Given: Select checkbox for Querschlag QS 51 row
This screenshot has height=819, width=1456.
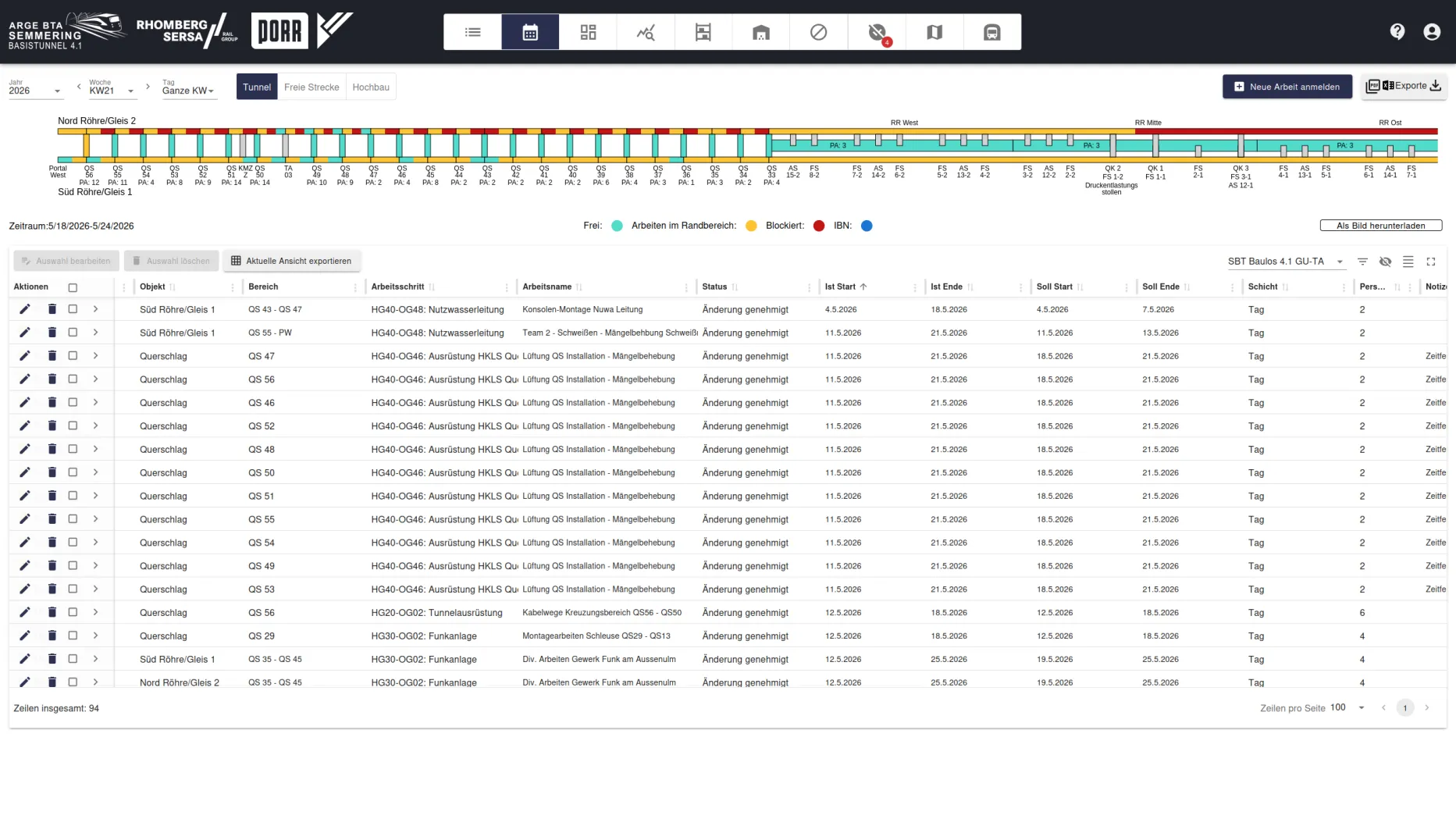Looking at the screenshot, I should coord(73,496).
